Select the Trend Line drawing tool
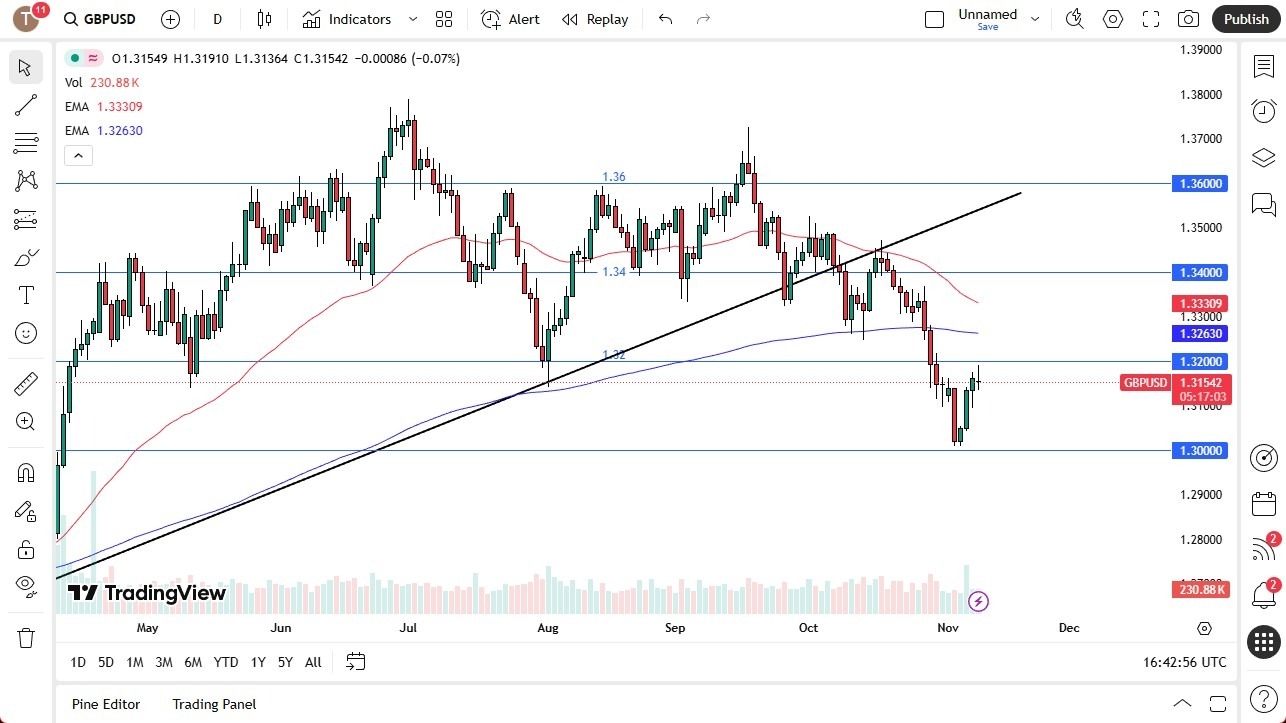Viewport: 1286px width, 723px height. (26, 105)
